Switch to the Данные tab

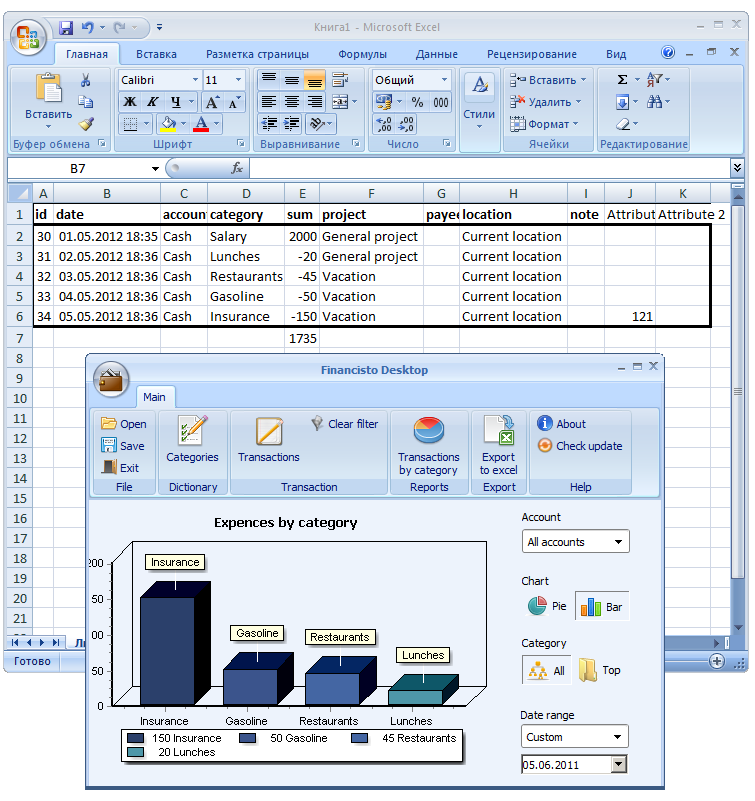tap(437, 54)
